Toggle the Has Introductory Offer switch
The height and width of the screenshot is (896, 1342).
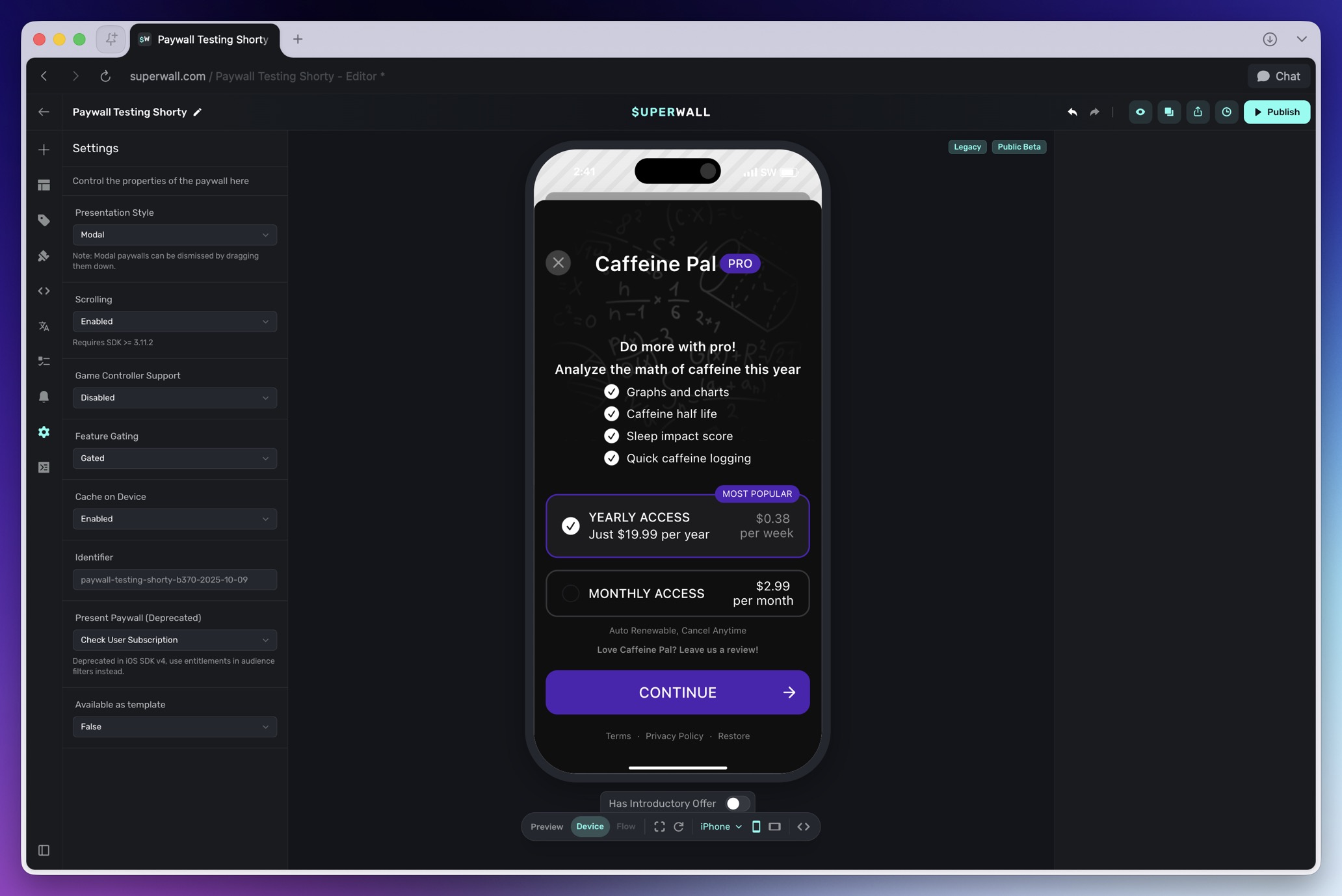point(737,804)
